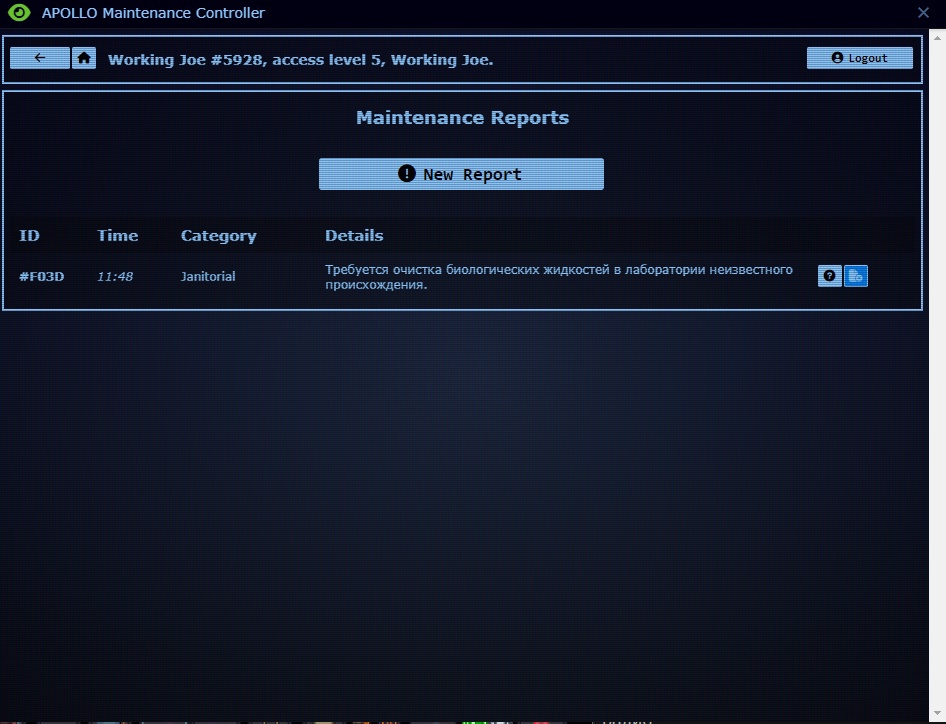Close the APOLLO Maintenance Controller window
The width and height of the screenshot is (946, 724).
tap(923, 13)
